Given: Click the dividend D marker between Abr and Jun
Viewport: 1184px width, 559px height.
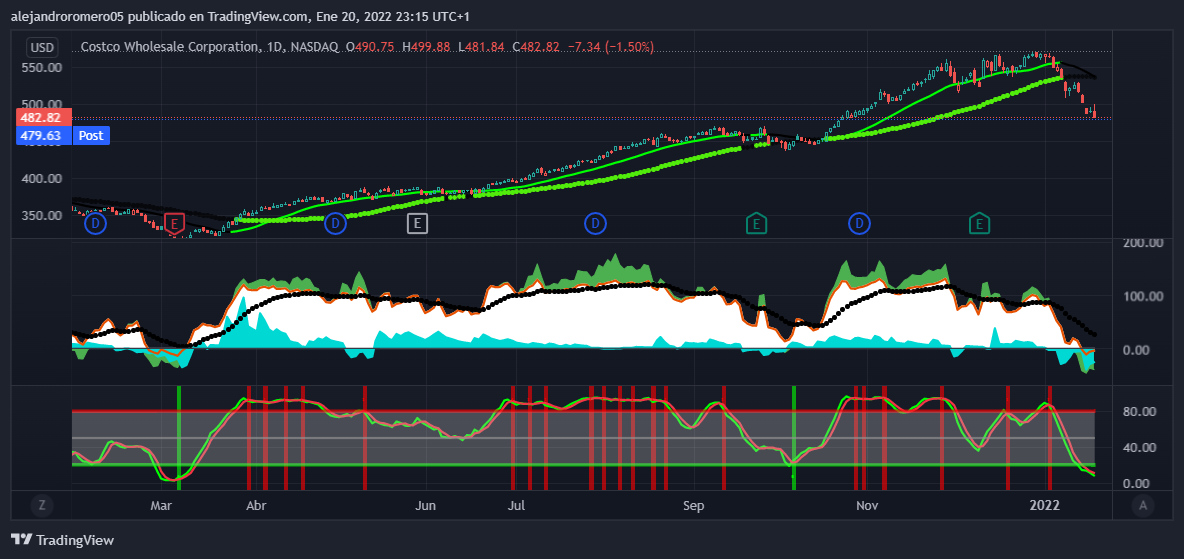Looking at the screenshot, I should [x=335, y=223].
